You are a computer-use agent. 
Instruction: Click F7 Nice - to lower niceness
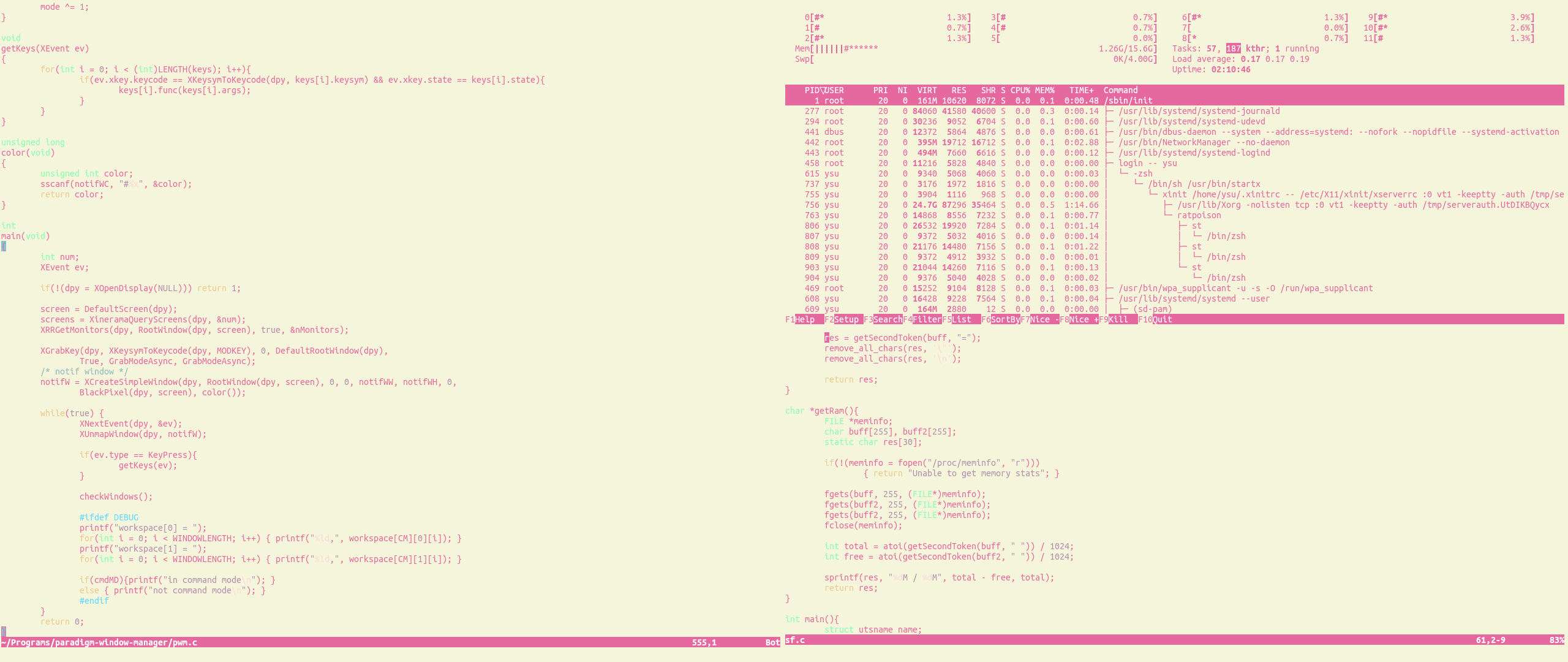pos(1039,319)
